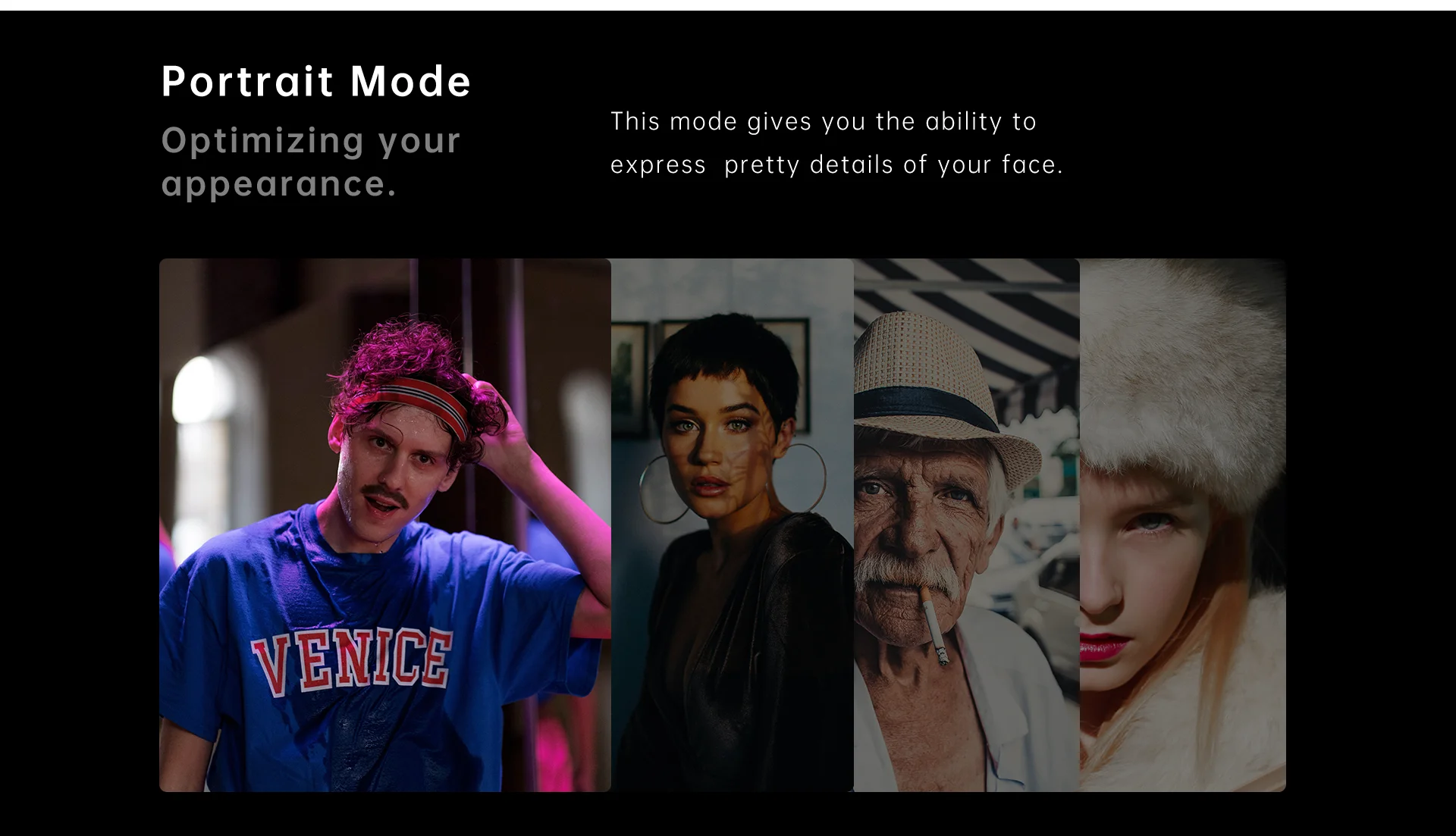This screenshot has width=1456, height=836.
Task: Click the 'This mode gives you' description line
Action: (824, 121)
